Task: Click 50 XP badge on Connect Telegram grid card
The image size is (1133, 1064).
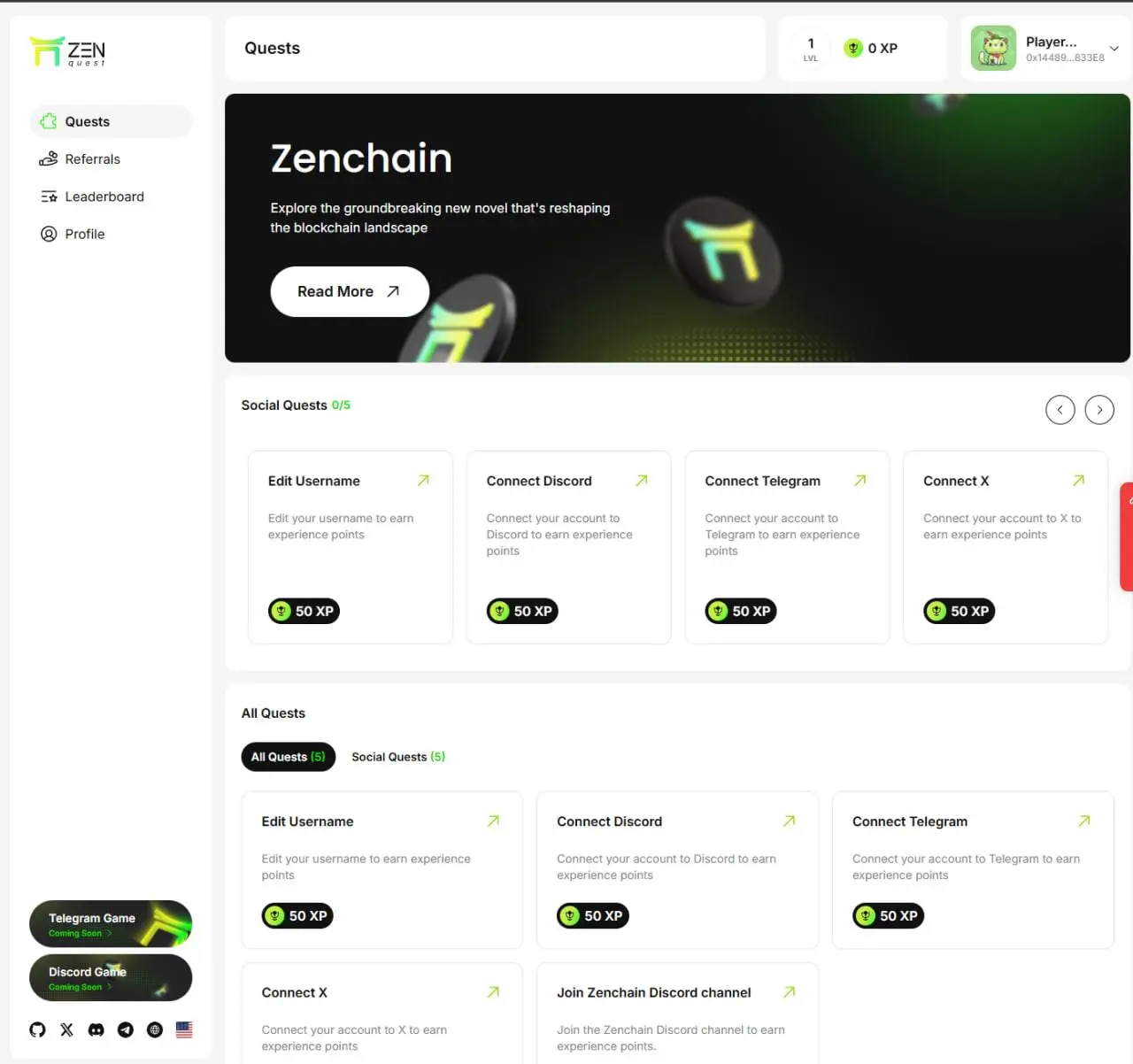Action: (x=888, y=915)
